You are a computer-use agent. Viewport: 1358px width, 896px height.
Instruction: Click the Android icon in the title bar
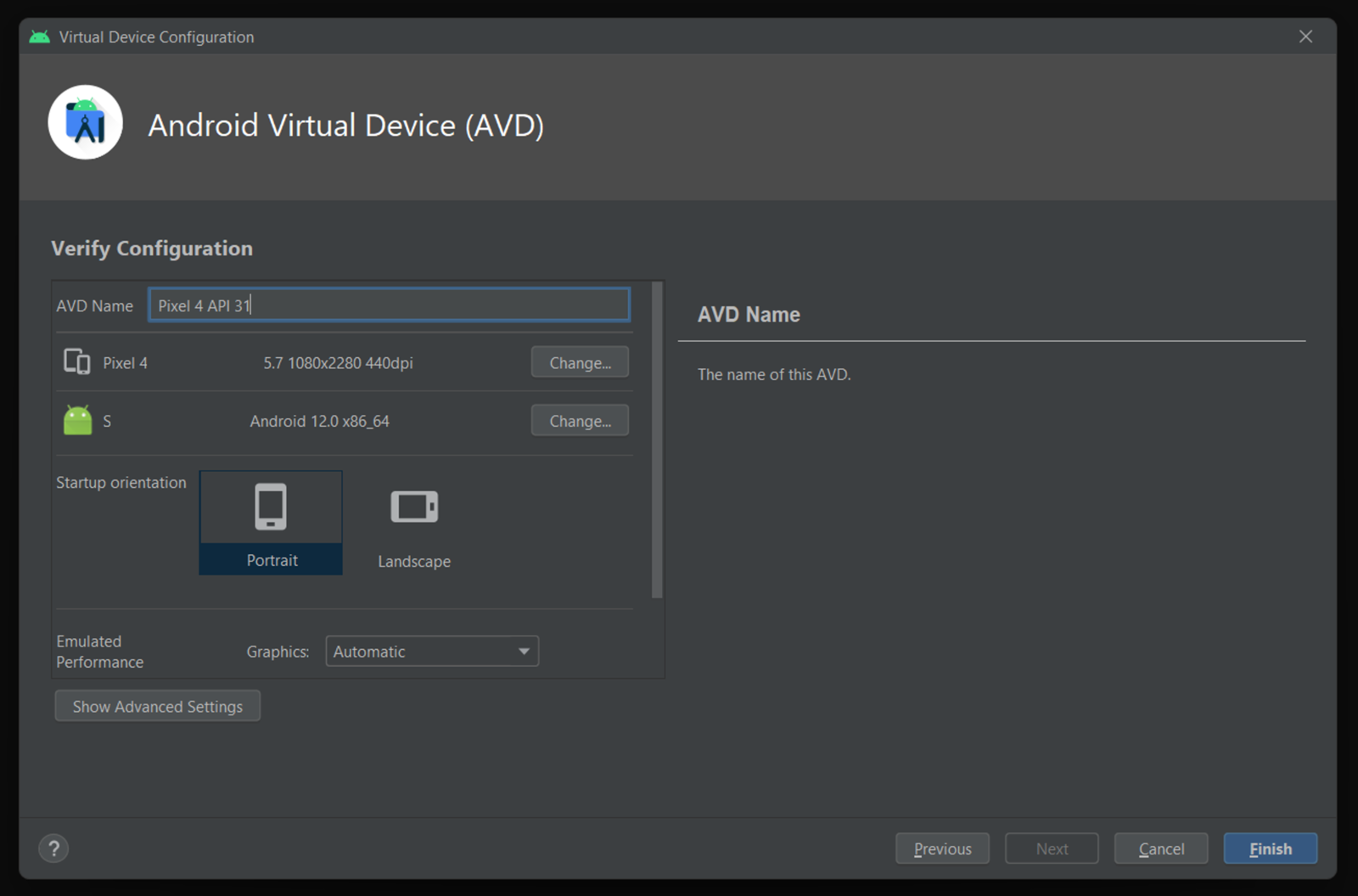click(x=39, y=36)
